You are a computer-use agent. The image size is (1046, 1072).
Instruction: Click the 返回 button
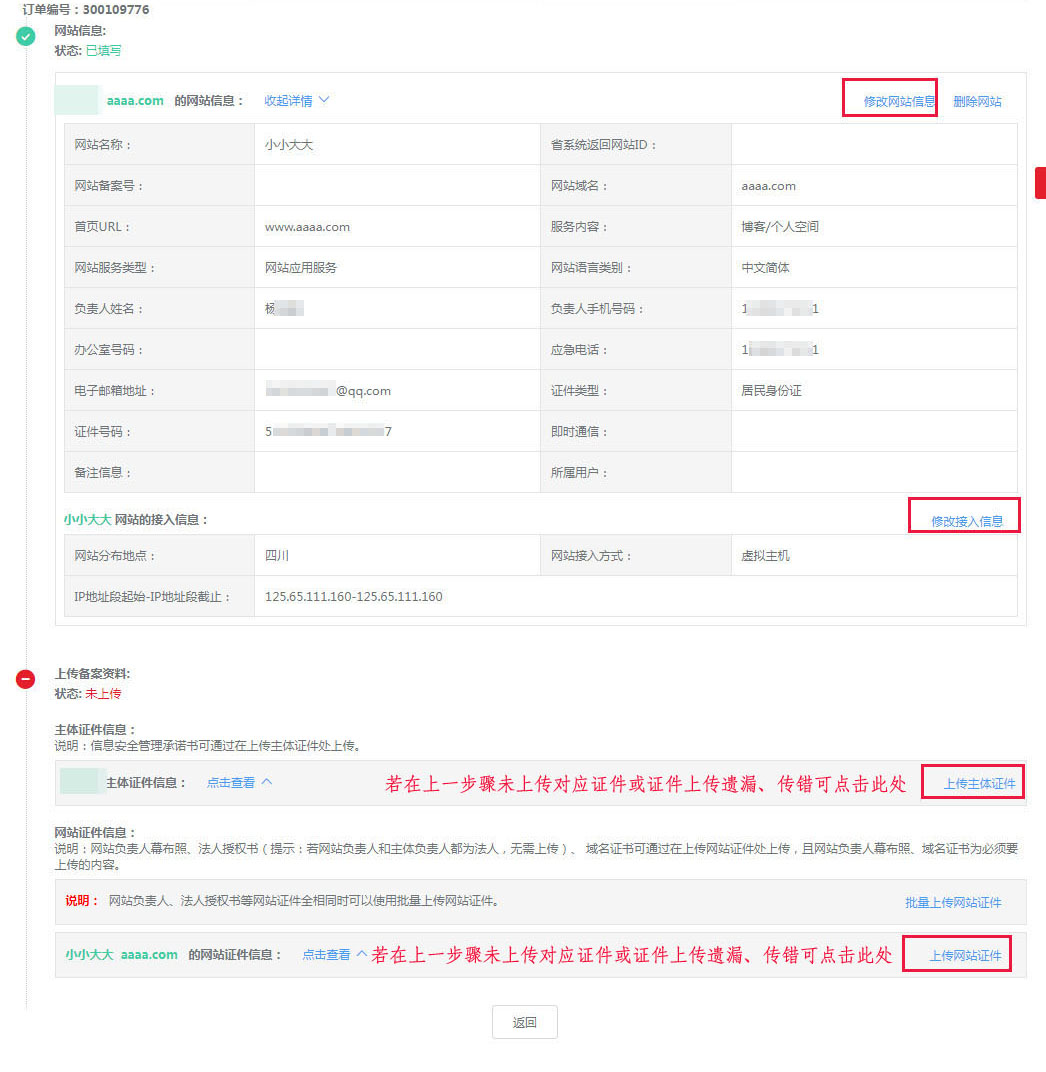pos(524,1022)
